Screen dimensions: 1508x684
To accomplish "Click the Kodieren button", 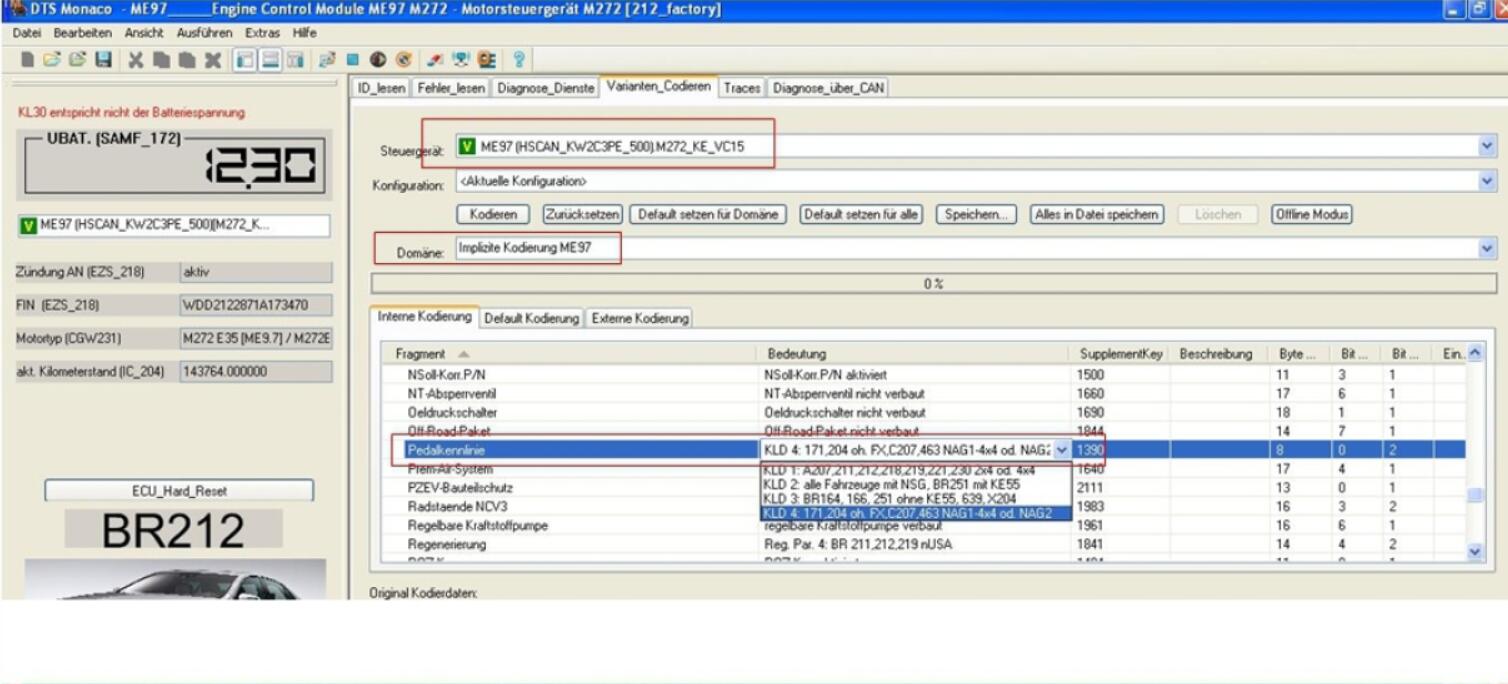I will 493,214.
